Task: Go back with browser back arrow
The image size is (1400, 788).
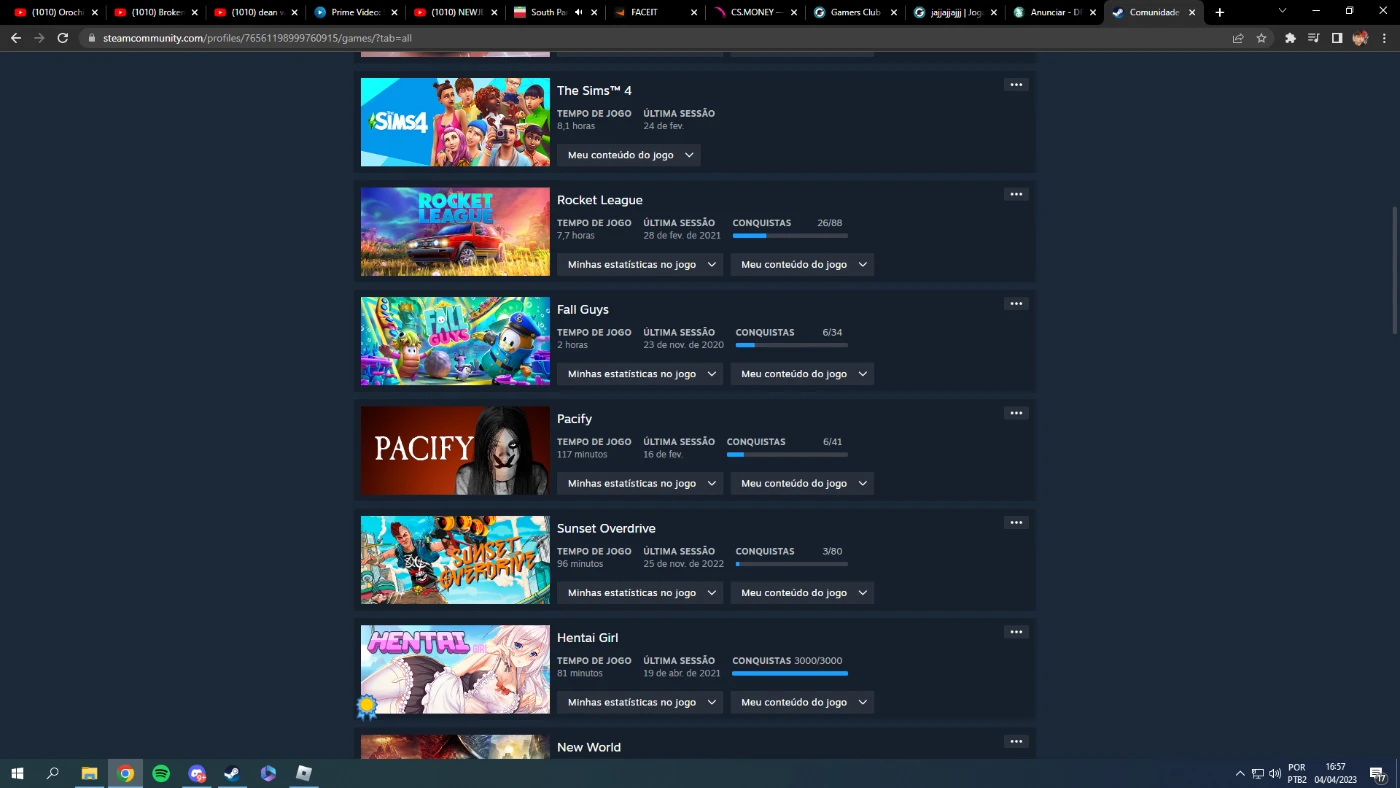Action: [15, 38]
